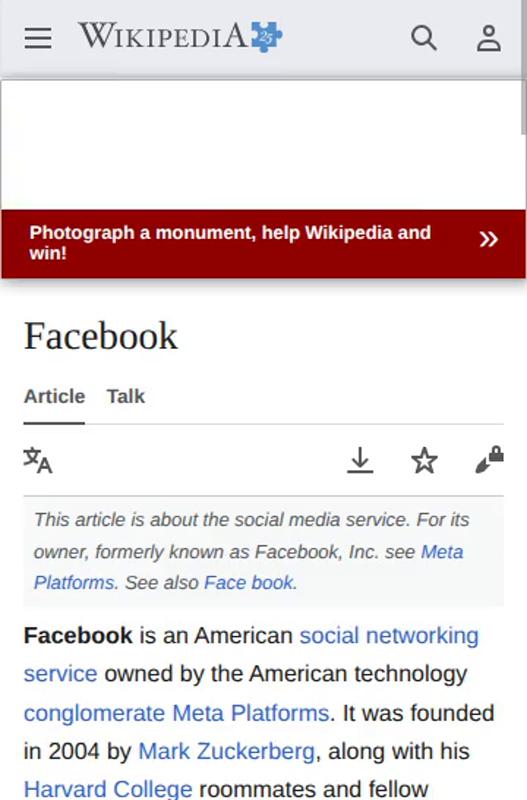
Task: Open the hamburger main menu
Action: 38,38
